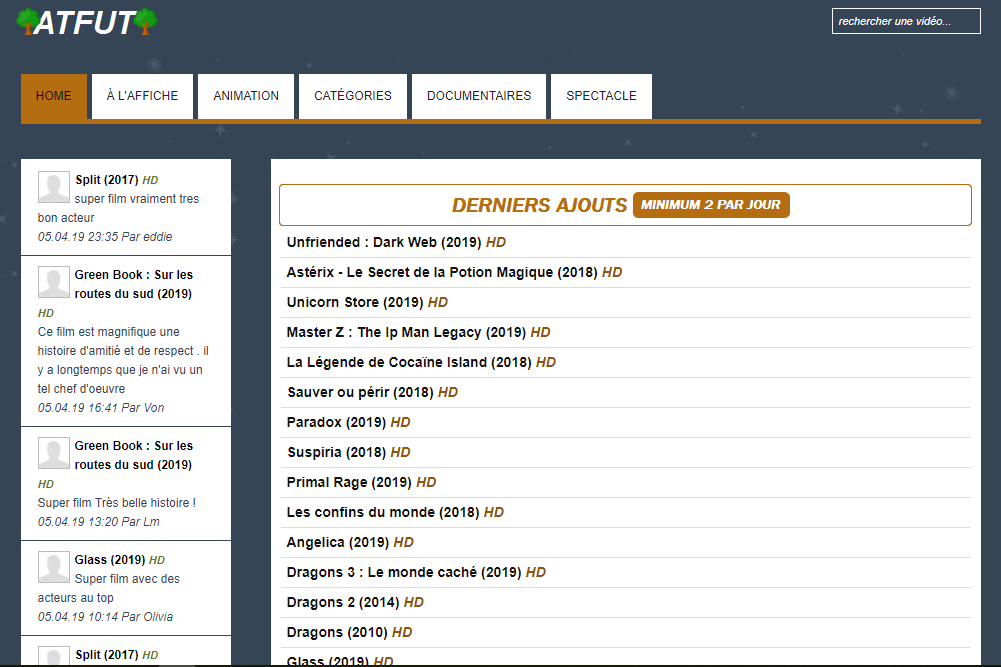Click the comment 'Super film Très belle histoire !'
This screenshot has height=667, width=1001.
coord(117,503)
